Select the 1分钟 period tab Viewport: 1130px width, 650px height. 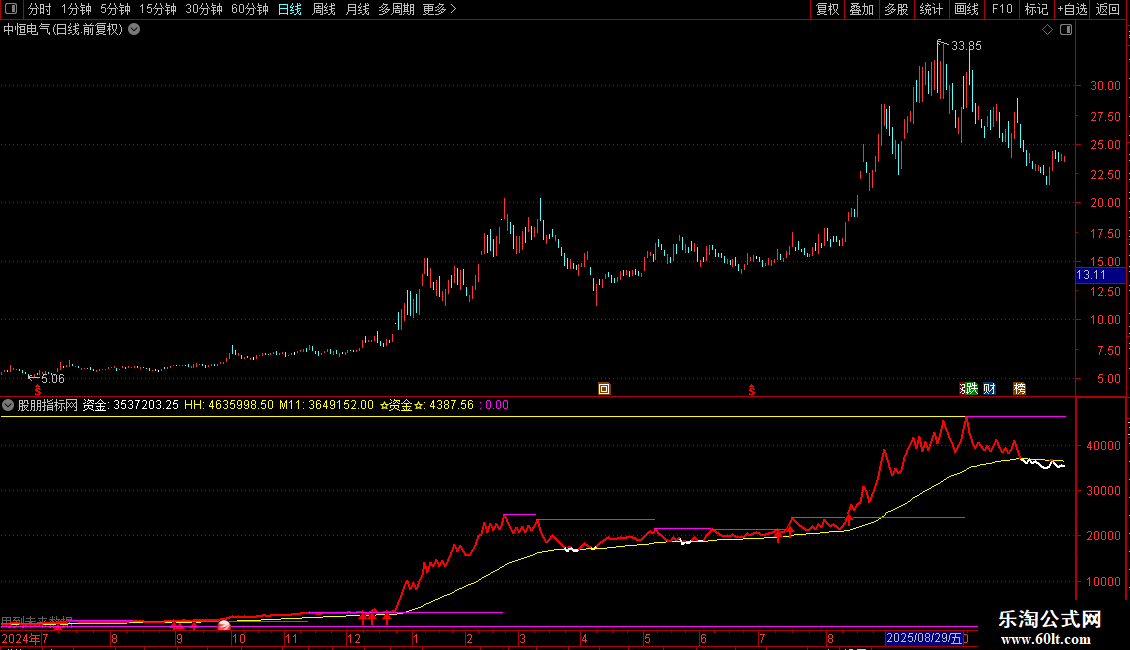click(76, 9)
